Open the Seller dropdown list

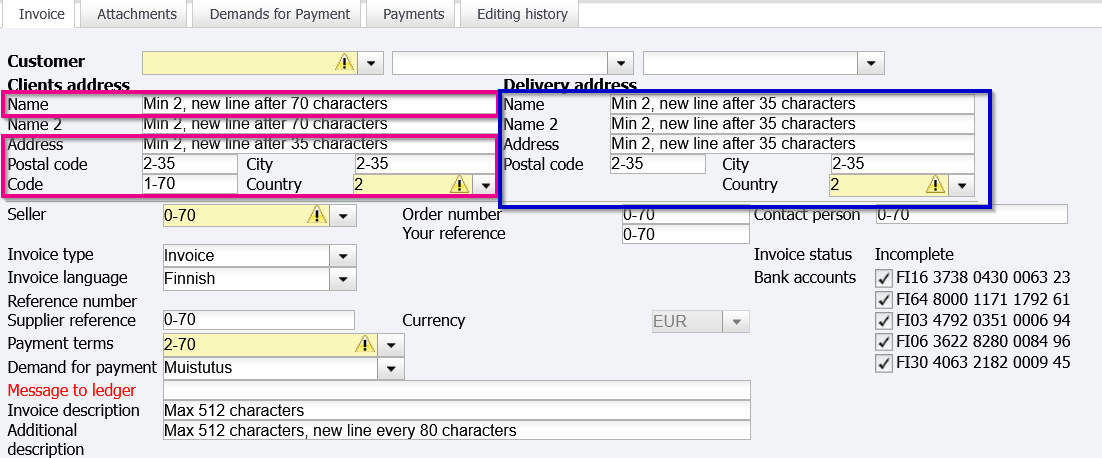pos(342,216)
